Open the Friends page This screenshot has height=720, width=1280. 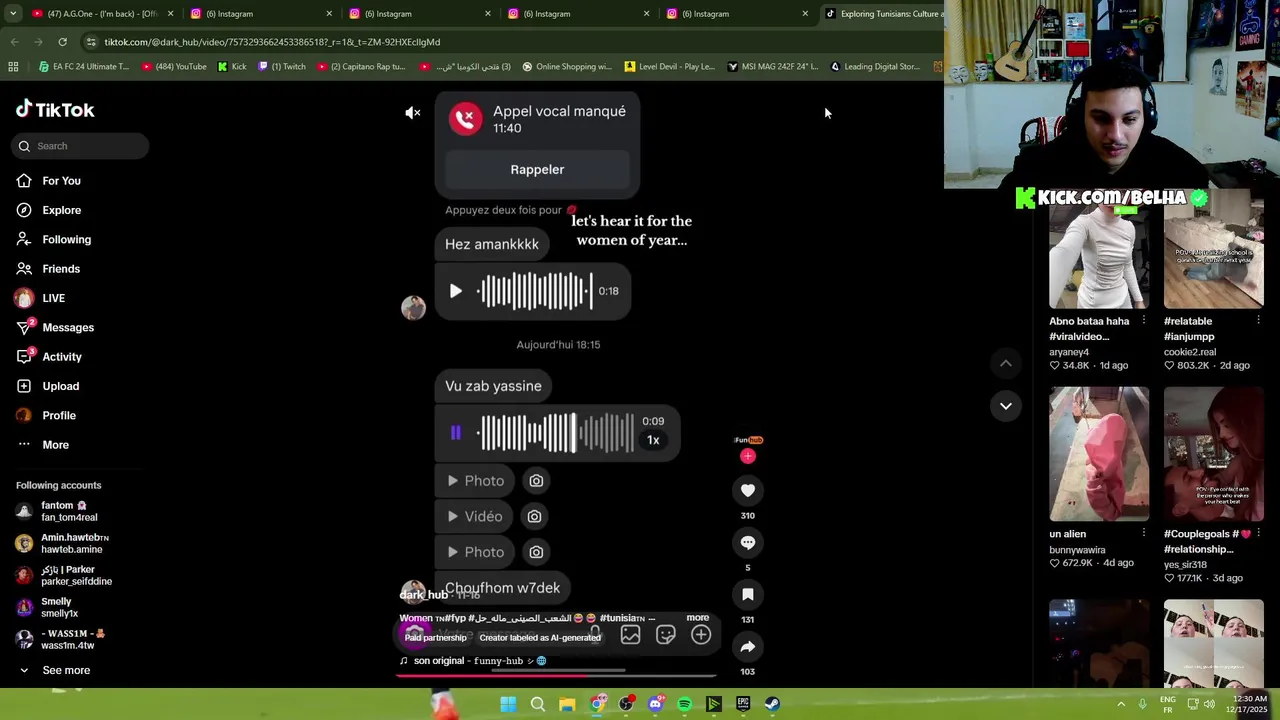(x=61, y=269)
